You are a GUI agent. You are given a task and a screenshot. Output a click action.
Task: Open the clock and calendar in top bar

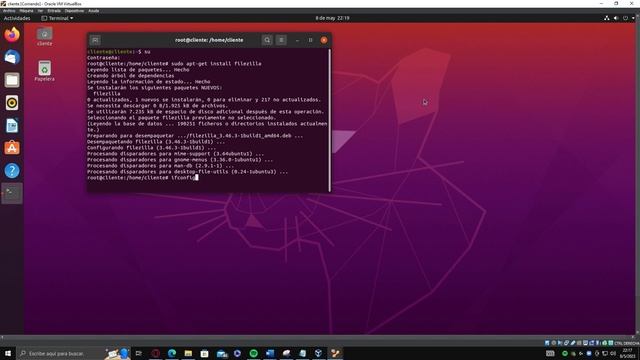(332, 18)
